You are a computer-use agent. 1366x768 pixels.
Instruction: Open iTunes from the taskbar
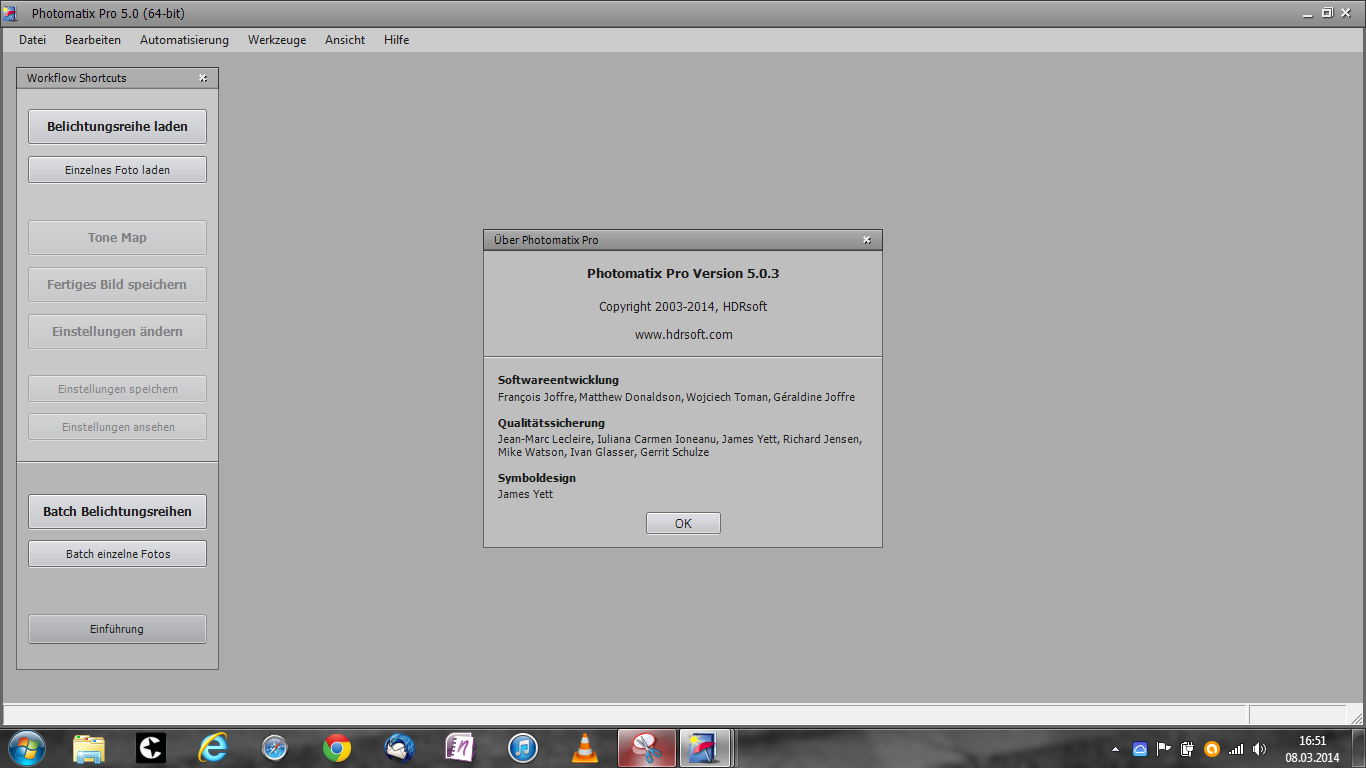pyautogui.click(x=523, y=748)
